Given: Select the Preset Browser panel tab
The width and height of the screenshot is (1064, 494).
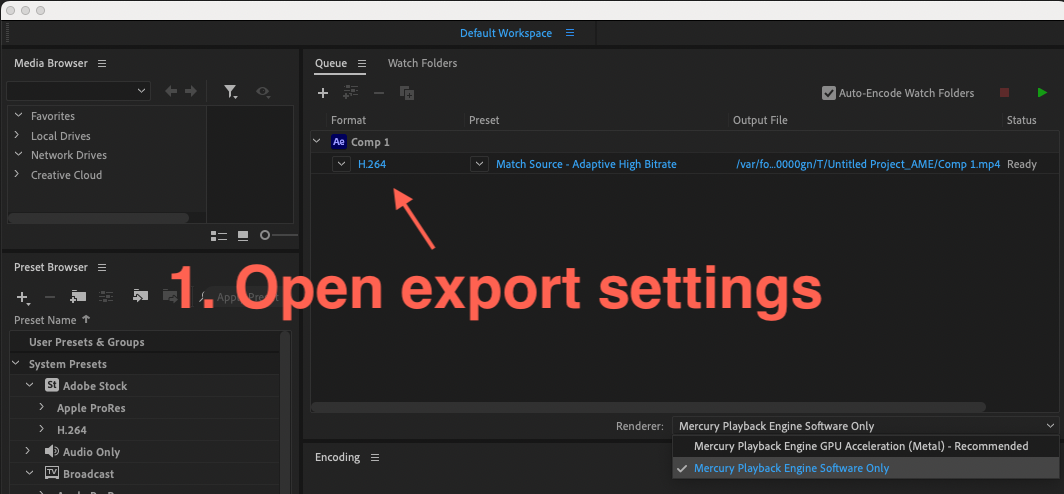Looking at the screenshot, I should pos(51,267).
